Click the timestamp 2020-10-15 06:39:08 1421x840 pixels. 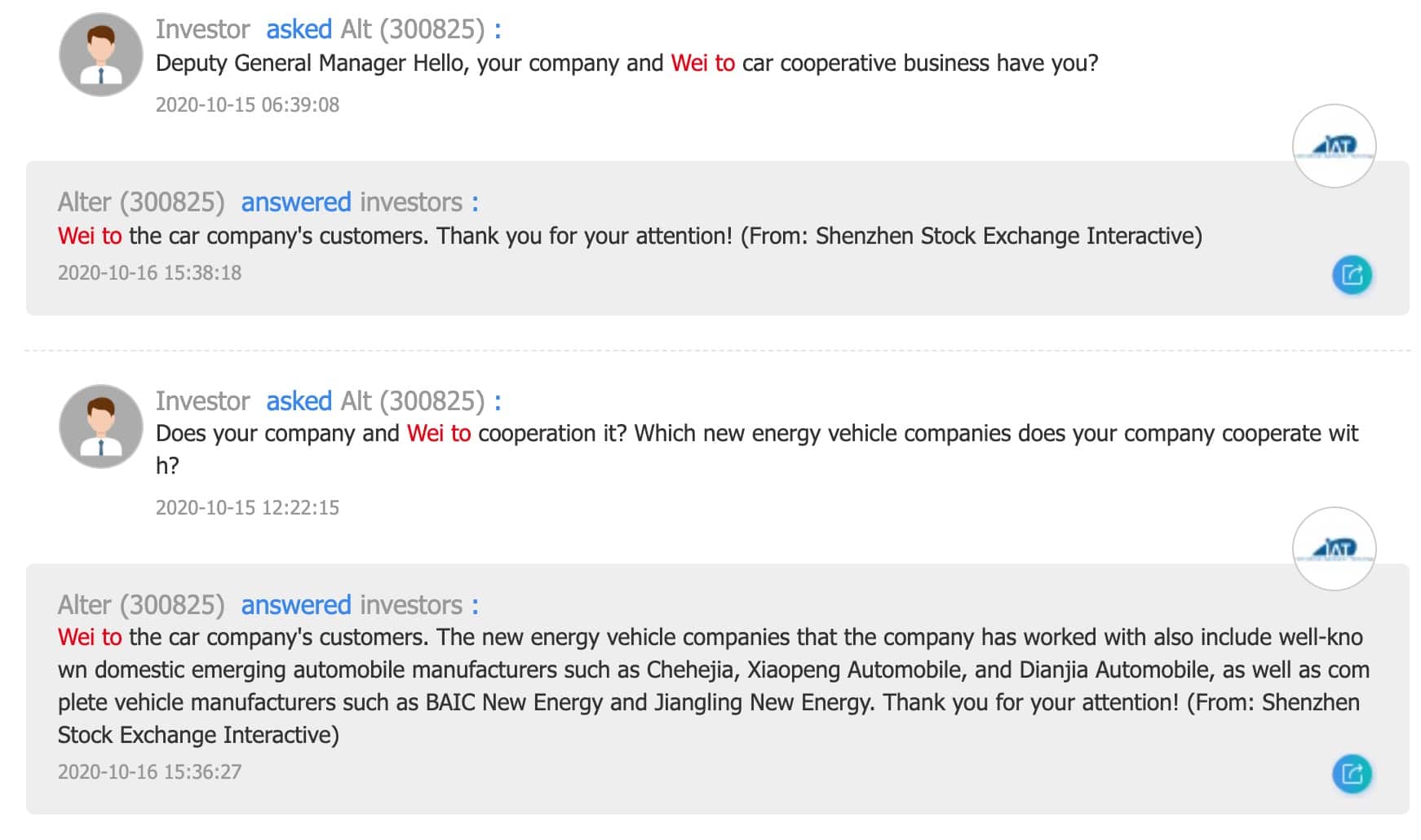click(x=247, y=104)
